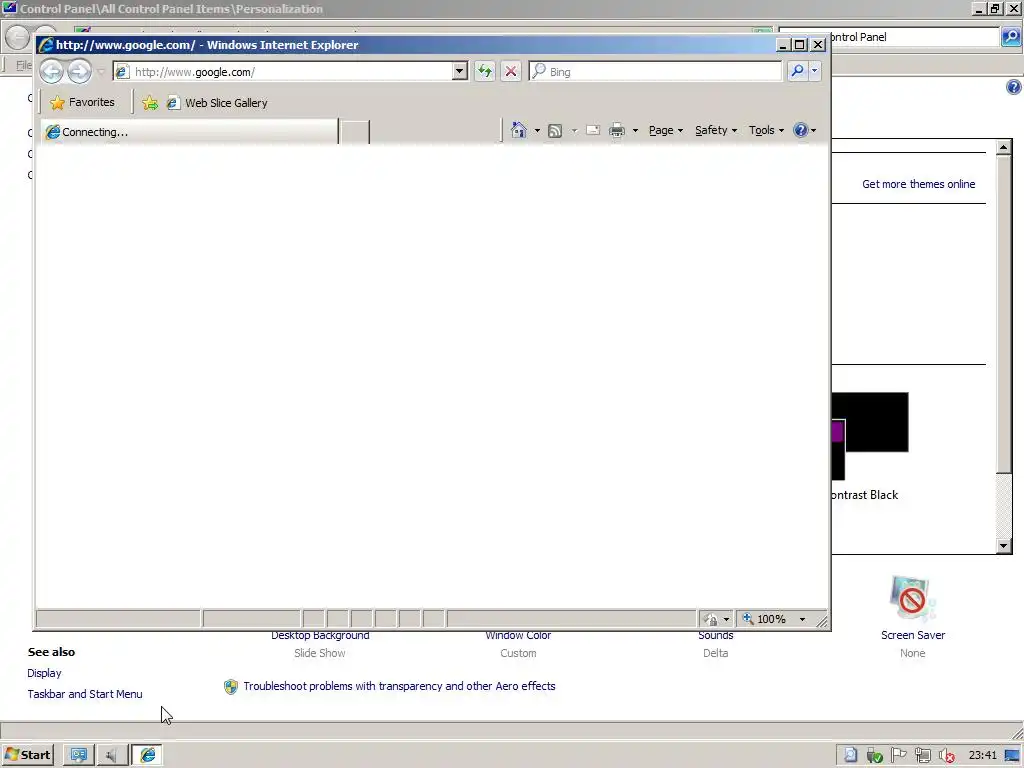Refresh the page in Internet Explorer
The width and height of the screenshot is (1024, 768).
[x=485, y=71]
